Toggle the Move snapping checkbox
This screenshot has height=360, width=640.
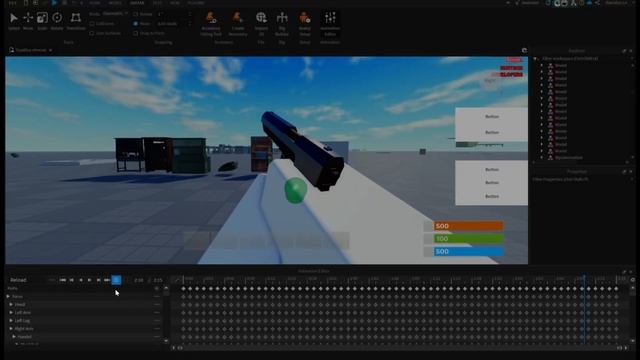(136, 24)
